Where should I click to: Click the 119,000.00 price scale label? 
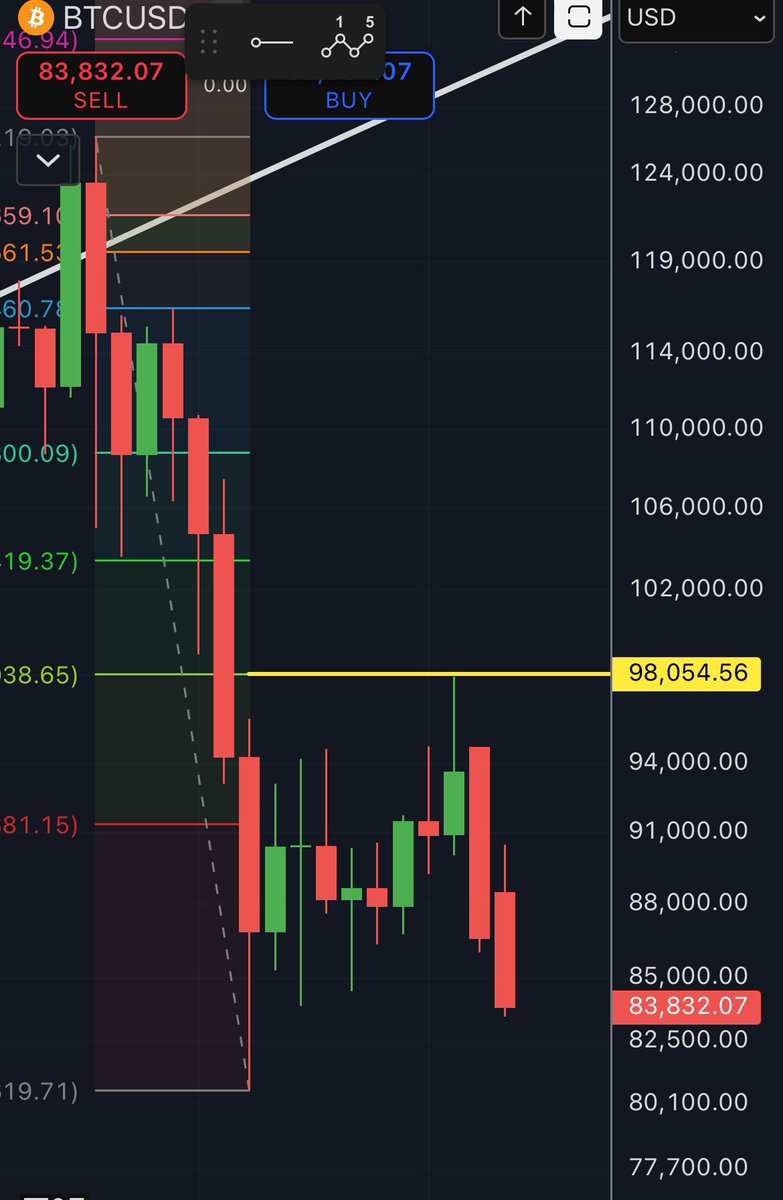696,260
